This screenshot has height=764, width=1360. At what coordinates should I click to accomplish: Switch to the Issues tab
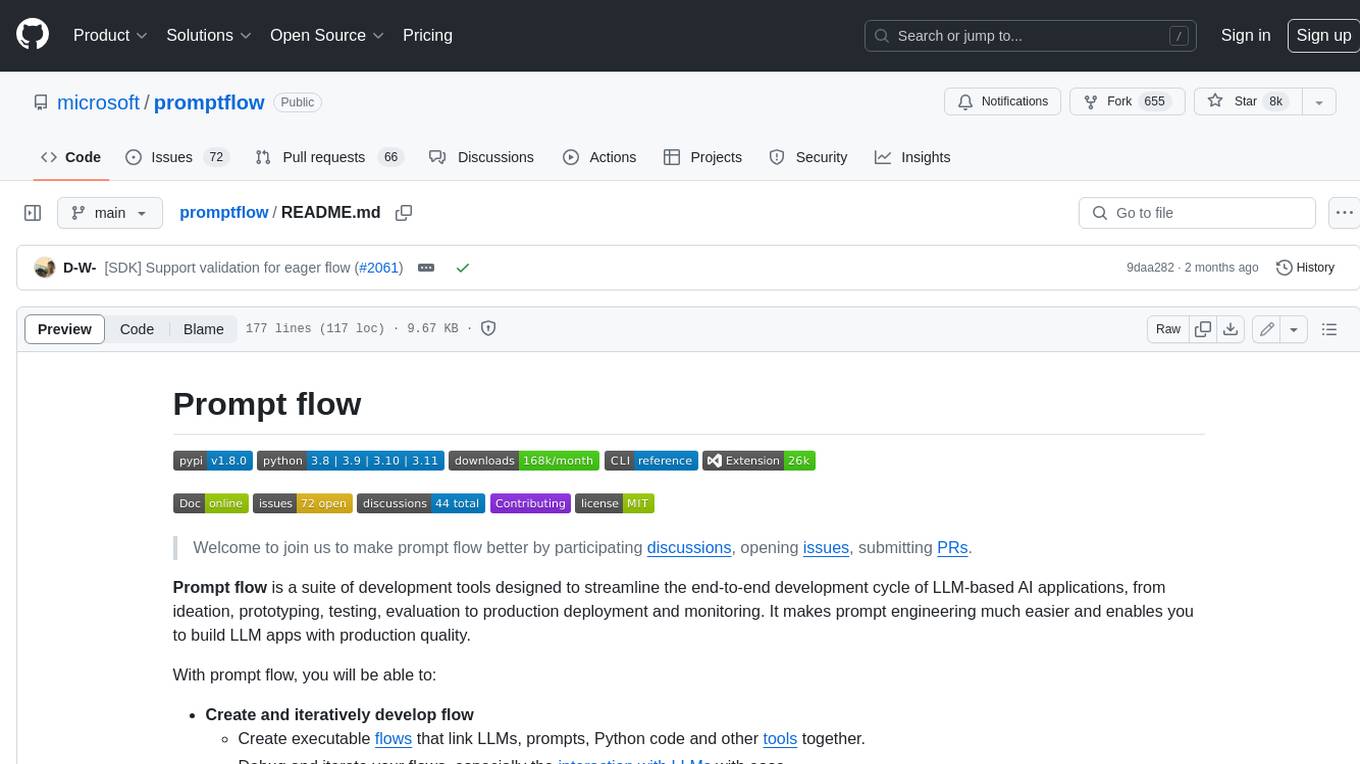pos(177,157)
